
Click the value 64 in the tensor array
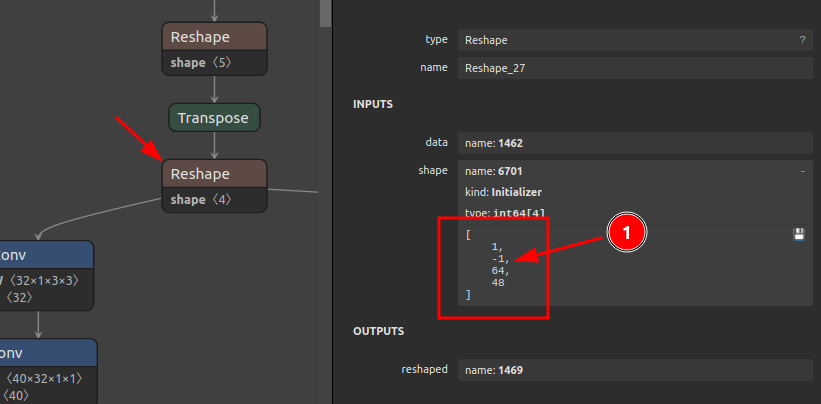(x=500, y=271)
